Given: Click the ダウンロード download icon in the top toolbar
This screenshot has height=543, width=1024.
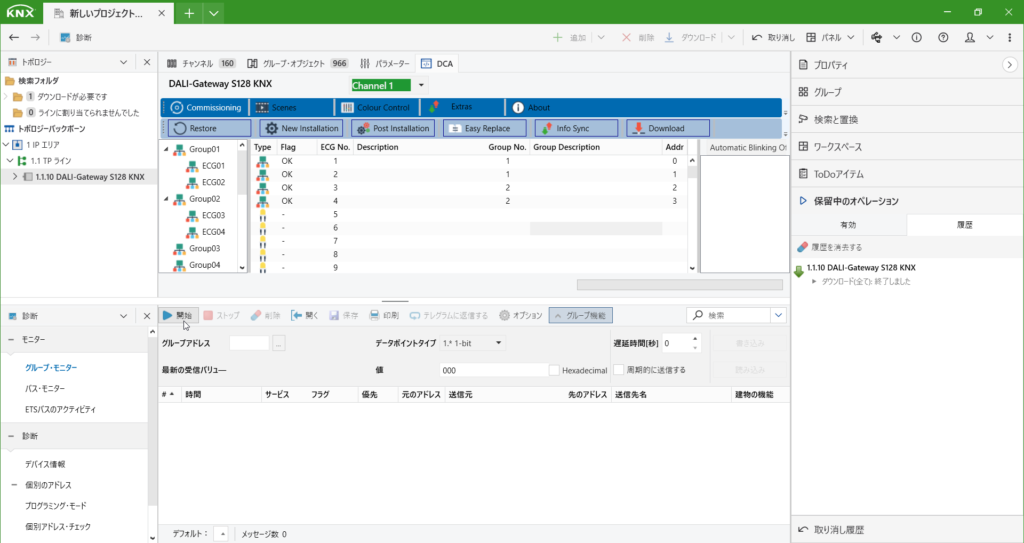Looking at the screenshot, I should click(x=669, y=38).
